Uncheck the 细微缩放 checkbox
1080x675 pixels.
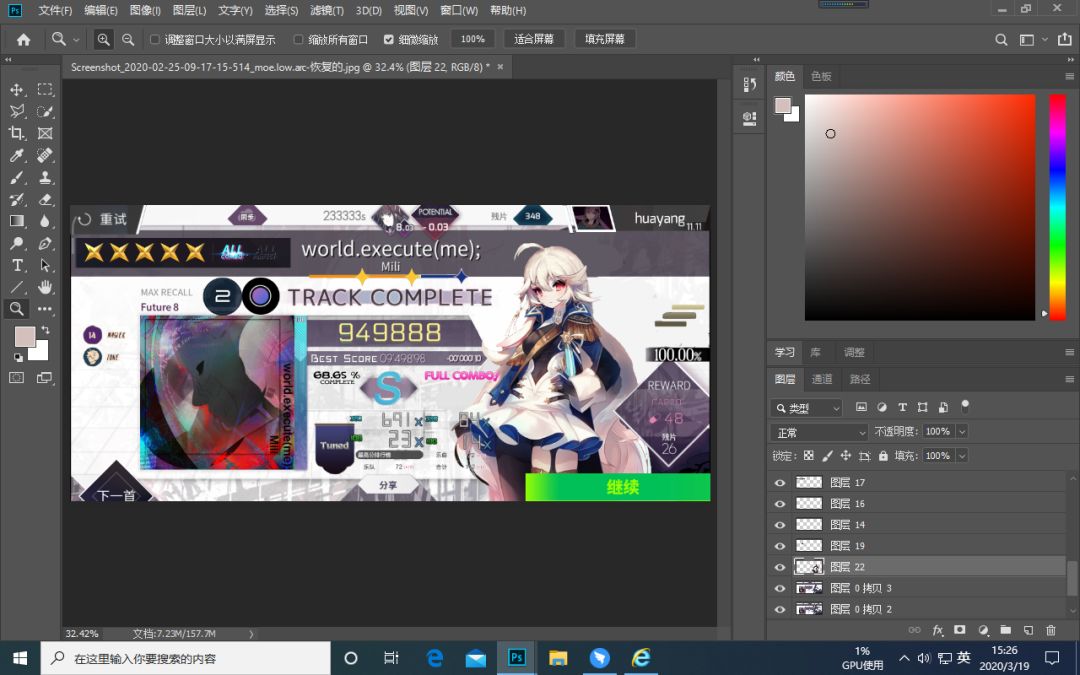[388, 39]
